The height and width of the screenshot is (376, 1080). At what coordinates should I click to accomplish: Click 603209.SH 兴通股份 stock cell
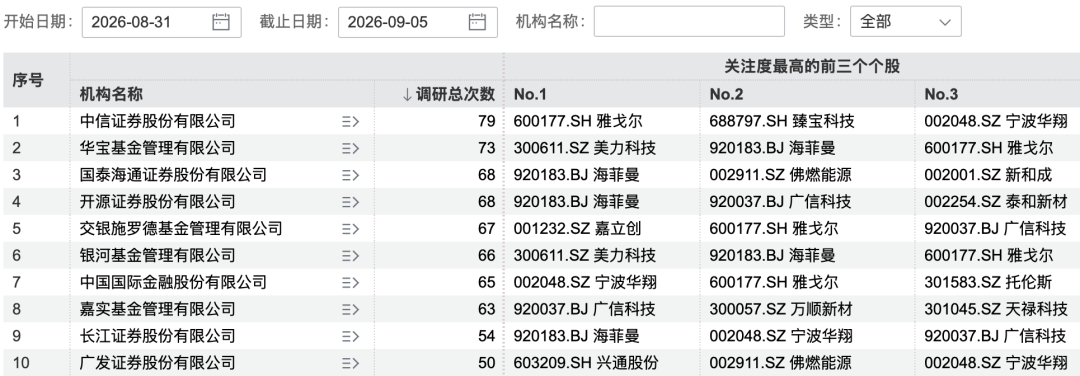click(585, 364)
